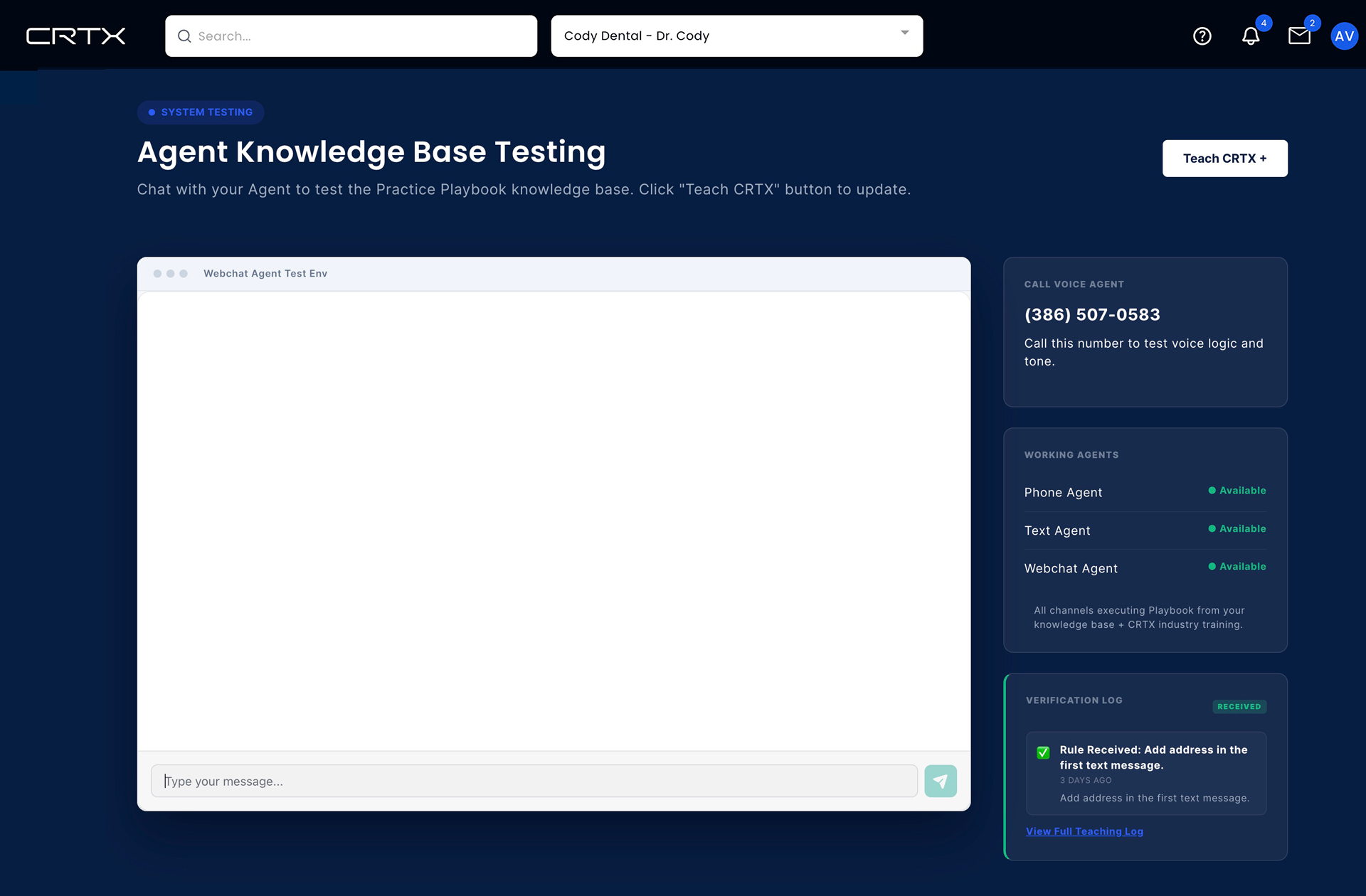The image size is (1366, 896).
Task: Toggle Text Agent availability indicator
Action: 1213,529
